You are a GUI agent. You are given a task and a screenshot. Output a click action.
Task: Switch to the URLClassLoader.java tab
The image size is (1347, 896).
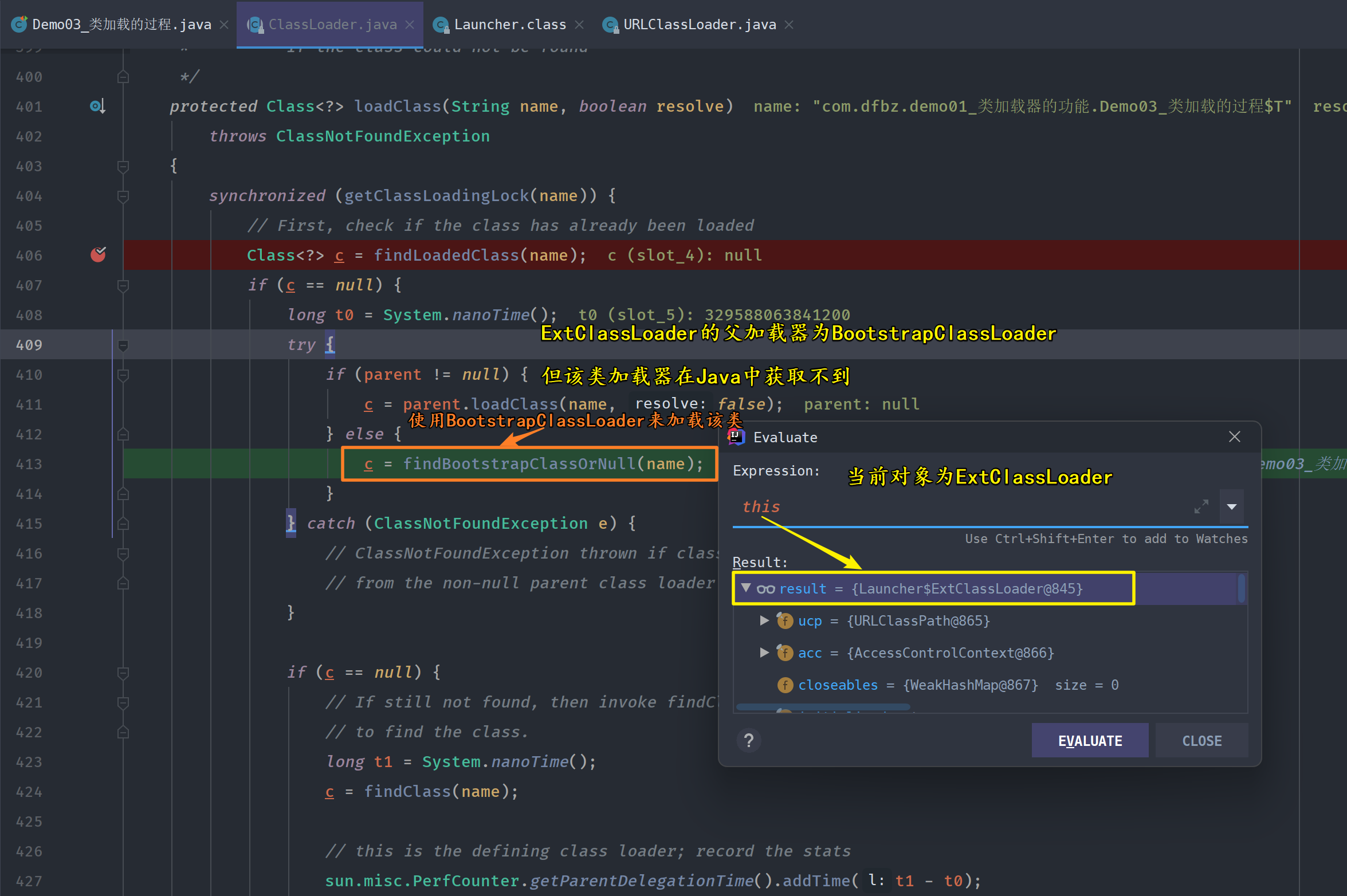click(699, 25)
